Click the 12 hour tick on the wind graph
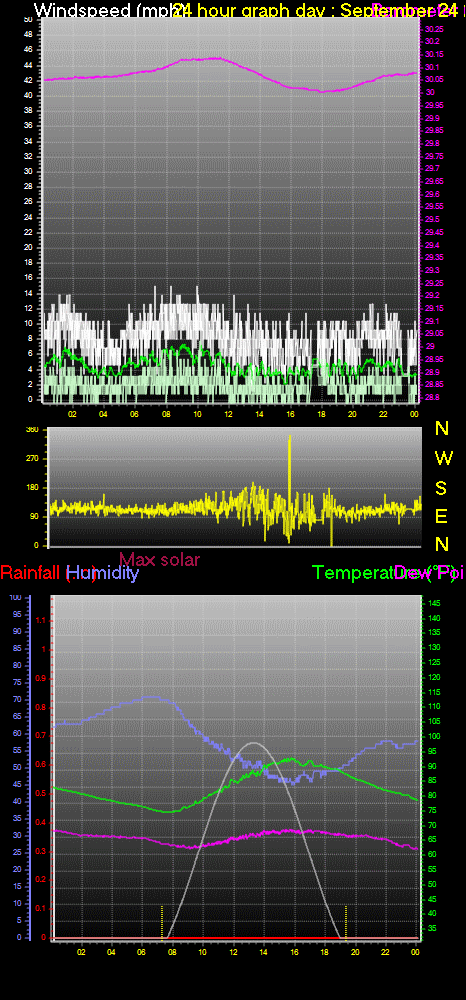Viewport: 466px width, 1000px height. (x=228, y=413)
